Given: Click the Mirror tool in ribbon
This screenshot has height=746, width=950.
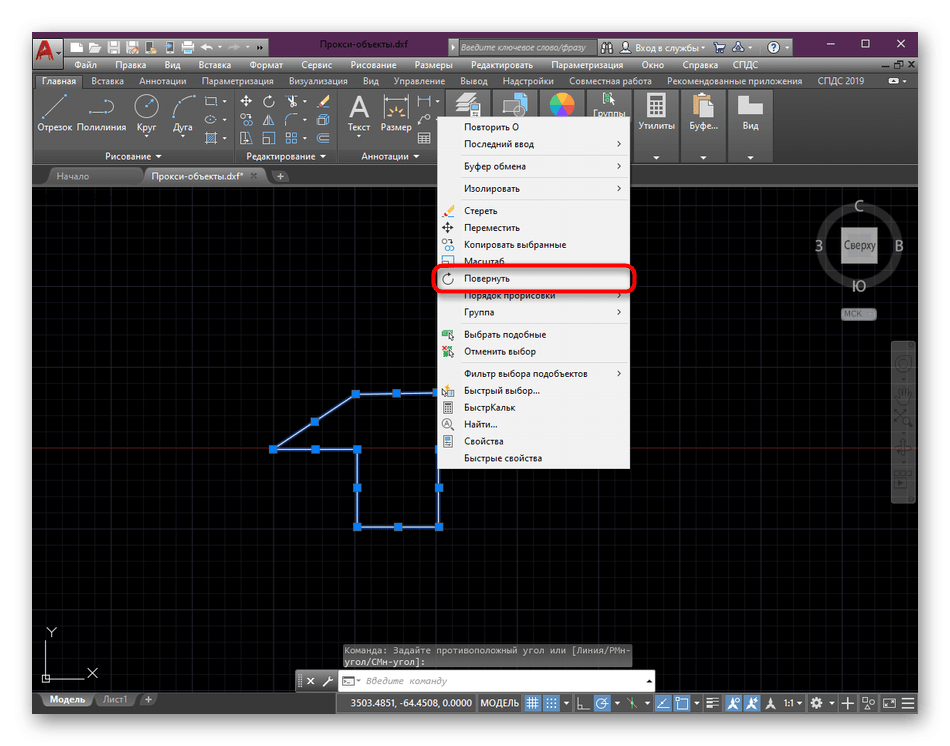Looking at the screenshot, I should [x=268, y=119].
